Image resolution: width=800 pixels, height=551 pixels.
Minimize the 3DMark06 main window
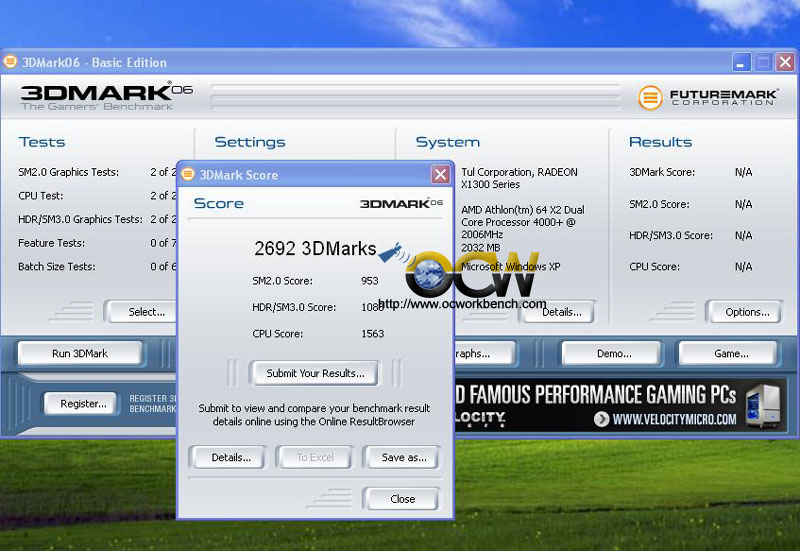(741, 63)
